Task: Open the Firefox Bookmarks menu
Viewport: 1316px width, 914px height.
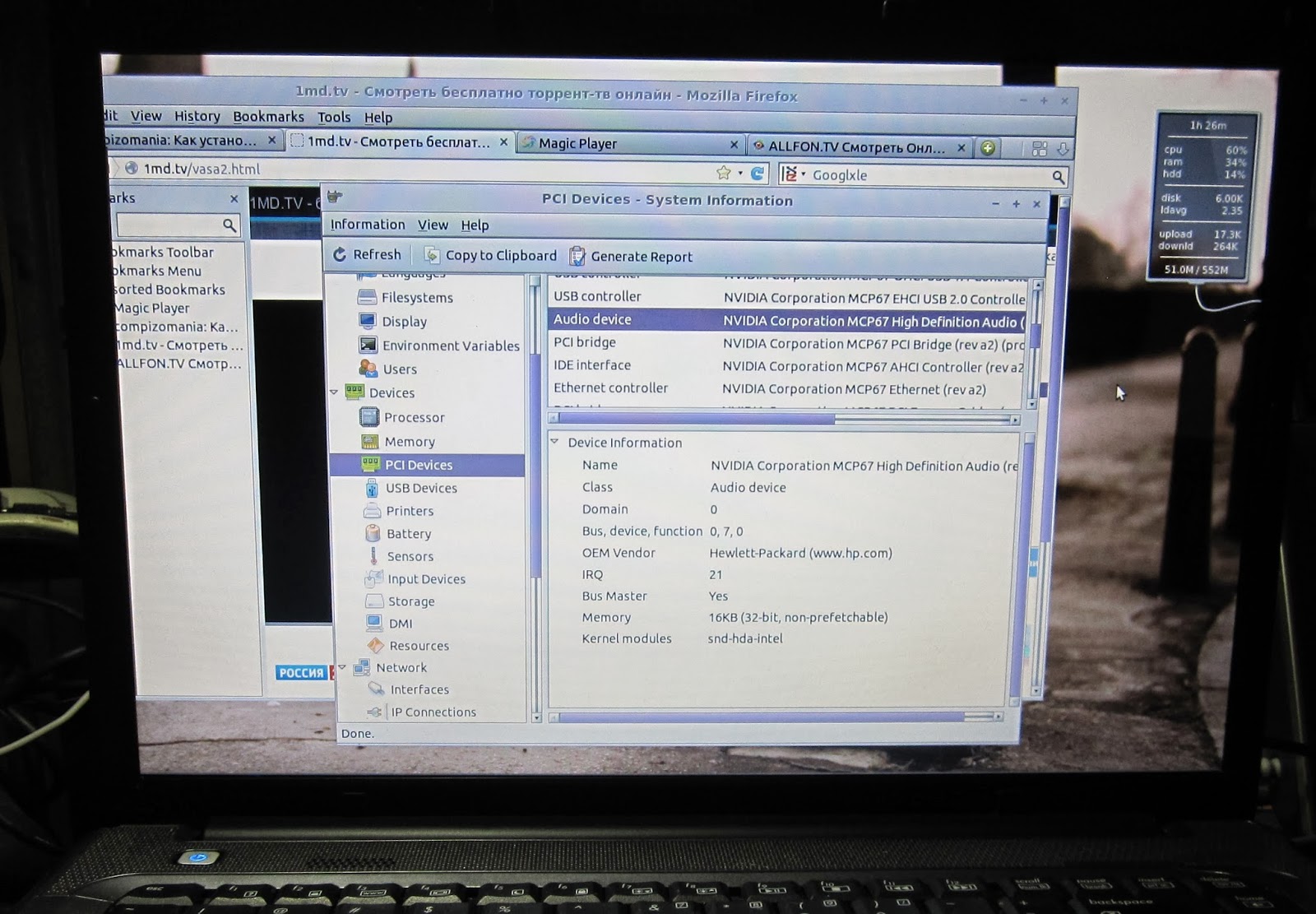Action: point(268,117)
